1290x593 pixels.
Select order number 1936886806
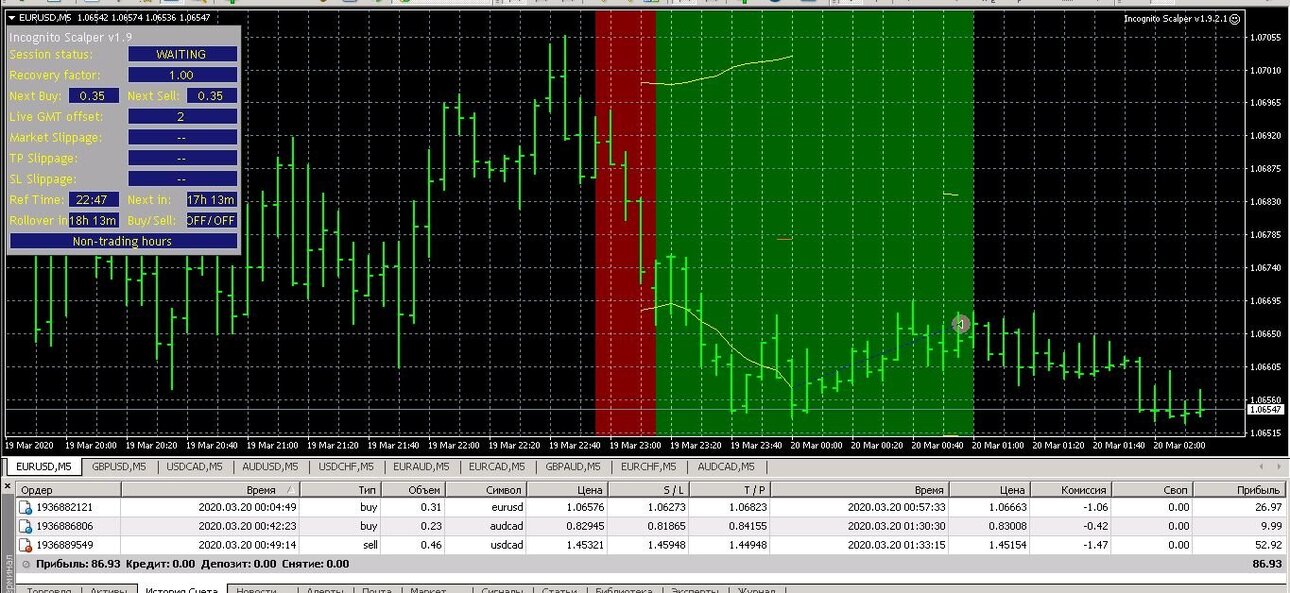(x=65, y=526)
